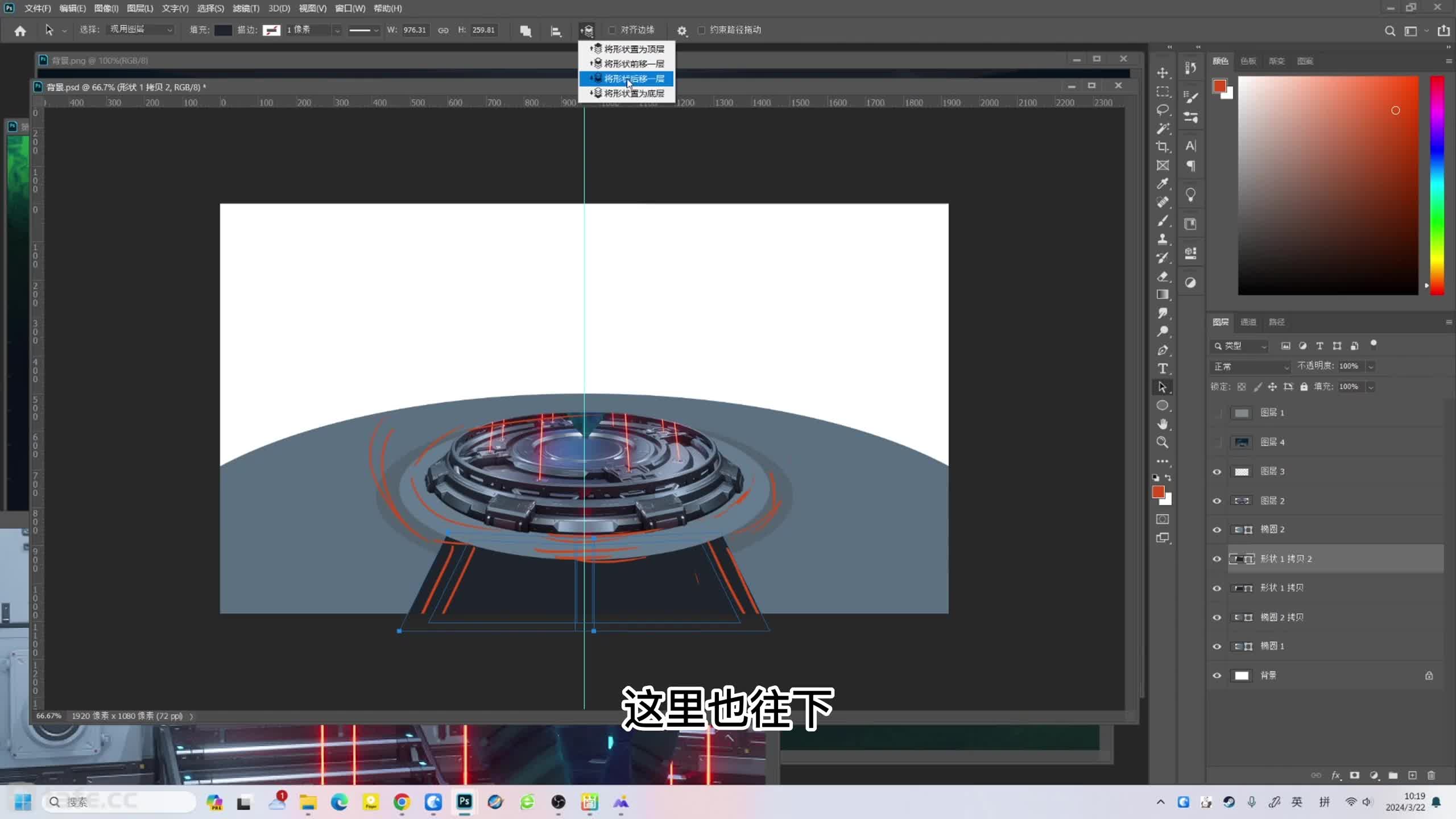Enable 对齐边缘 checkbox
Viewport: 1456px width, 819px height.
click(x=612, y=30)
